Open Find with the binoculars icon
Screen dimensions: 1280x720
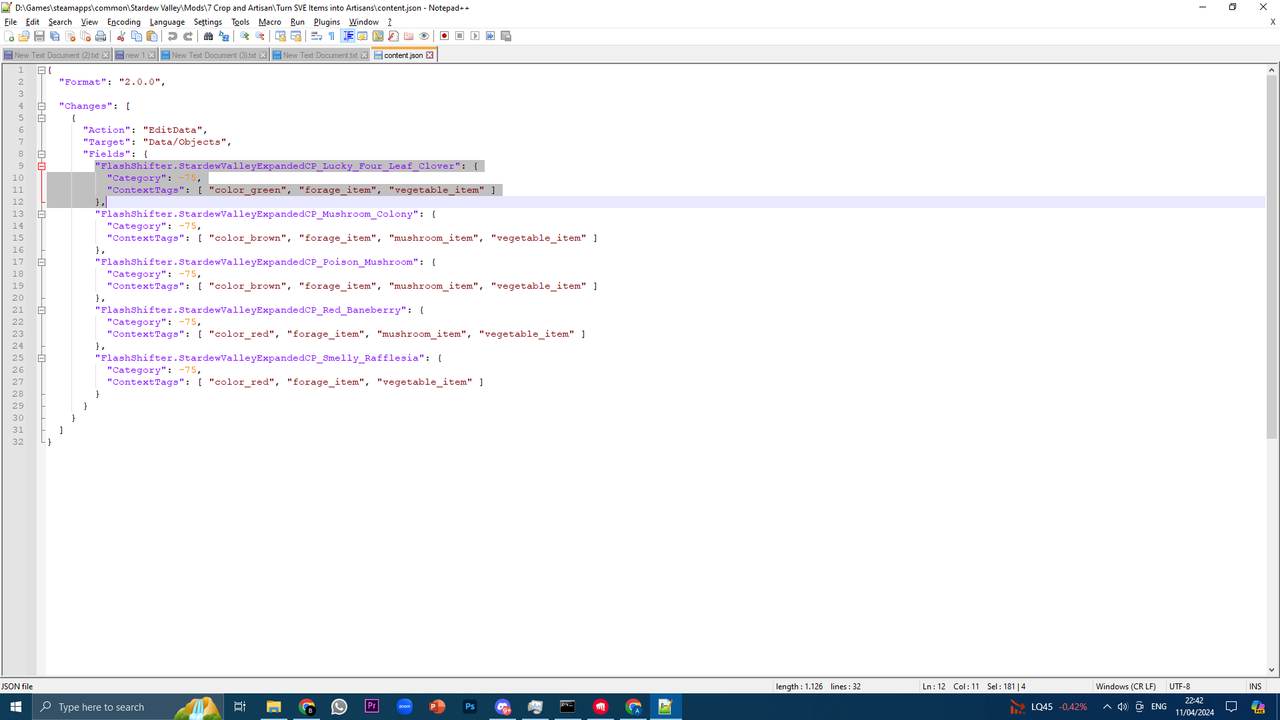click(208, 36)
